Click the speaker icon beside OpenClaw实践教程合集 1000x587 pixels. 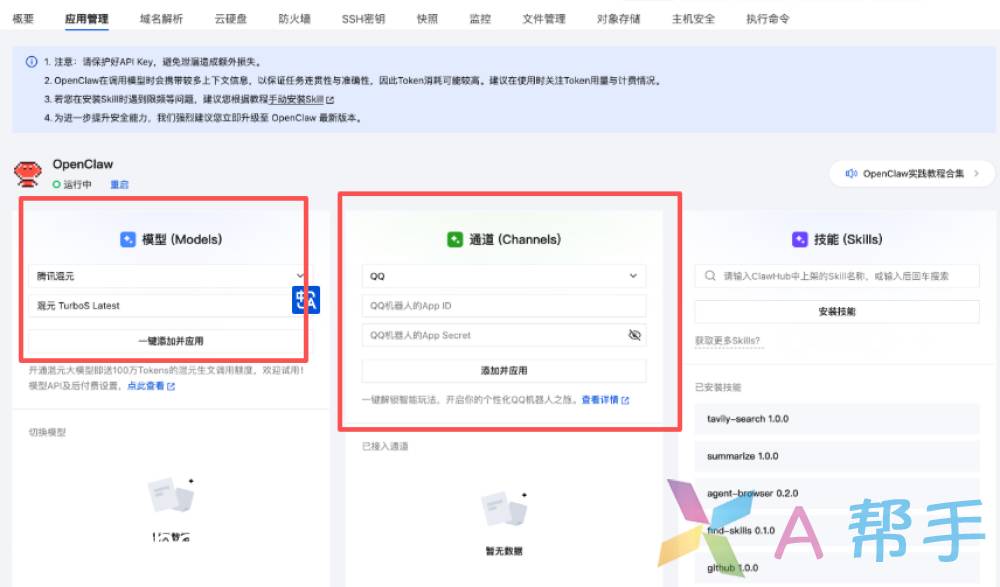coord(851,173)
